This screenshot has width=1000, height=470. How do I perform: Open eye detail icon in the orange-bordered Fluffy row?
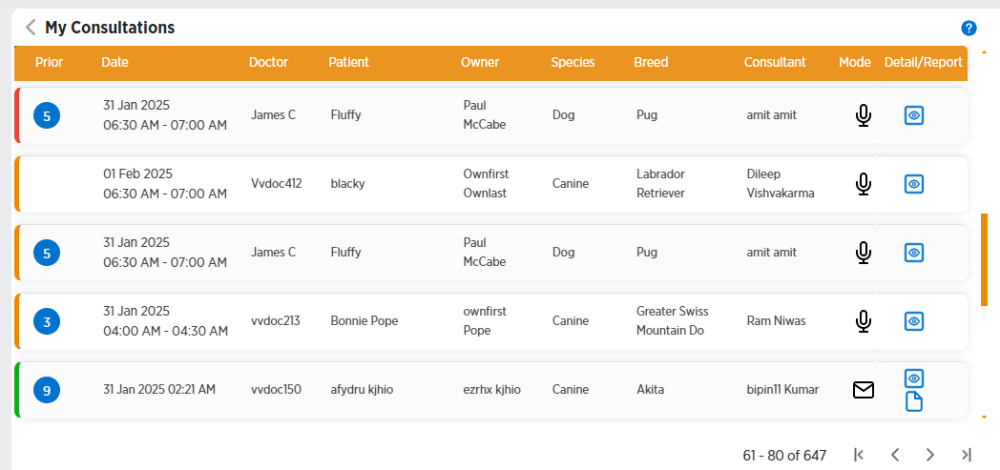[x=914, y=253]
